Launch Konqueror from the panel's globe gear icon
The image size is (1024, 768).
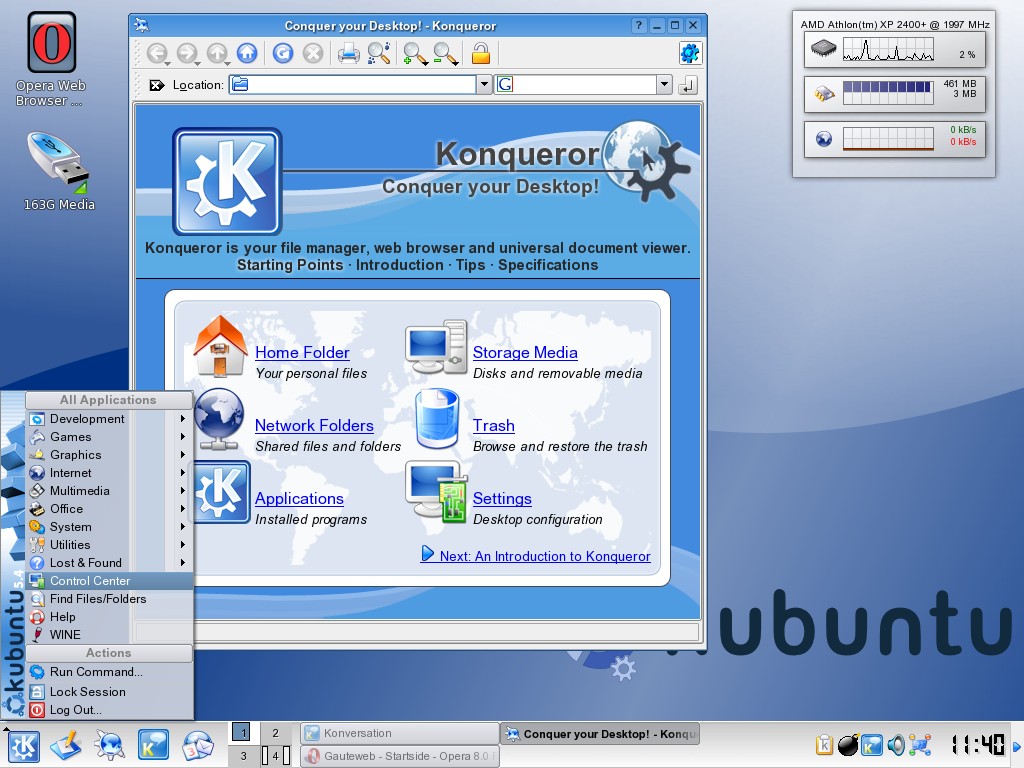coord(109,746)
